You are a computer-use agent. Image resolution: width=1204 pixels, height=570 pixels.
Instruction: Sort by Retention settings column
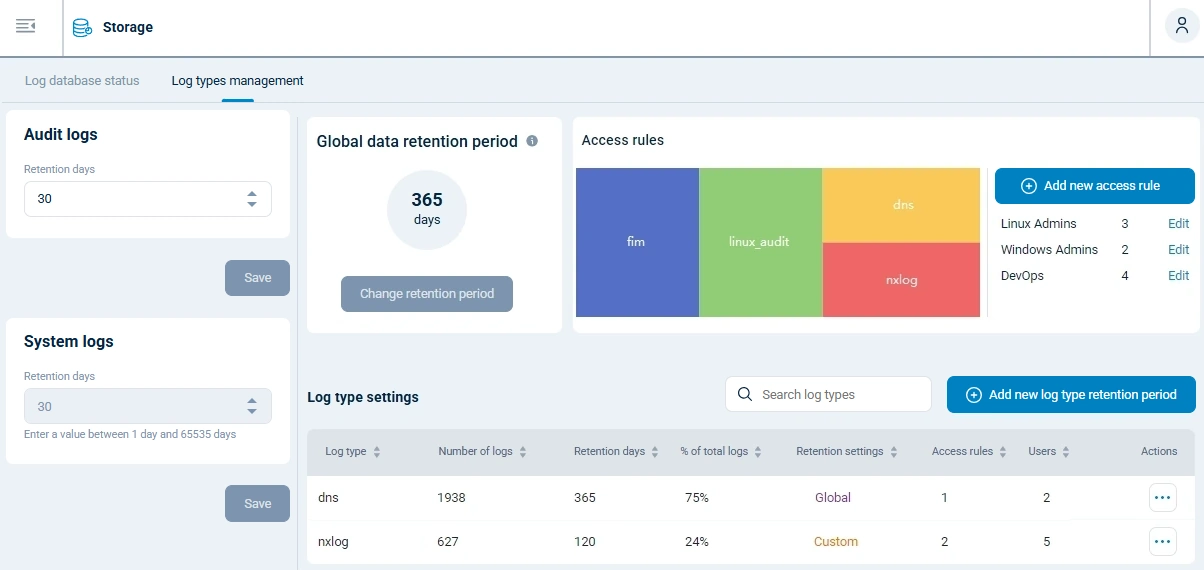[894, 452]
